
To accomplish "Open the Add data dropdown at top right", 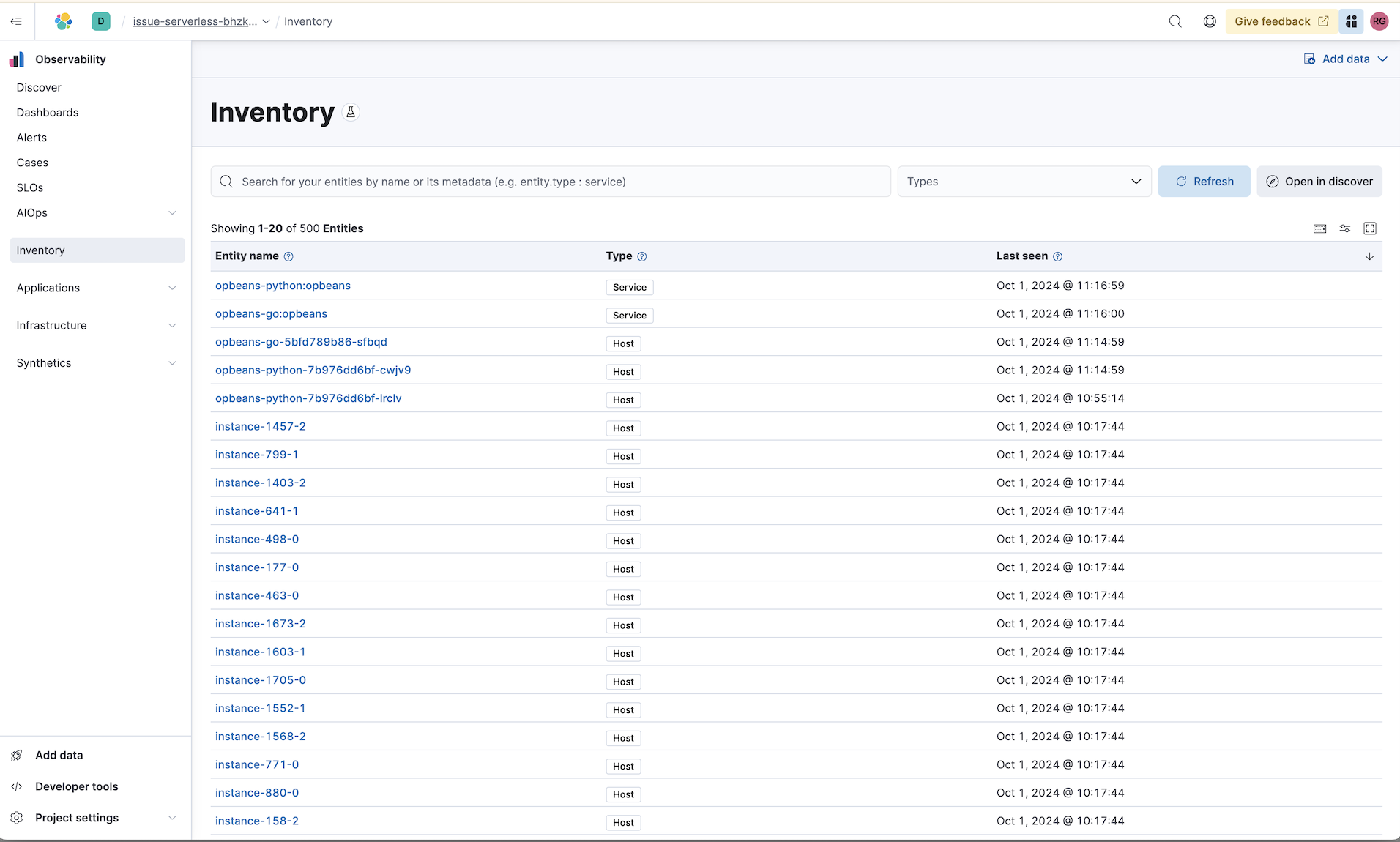I will click(1346, 59).
